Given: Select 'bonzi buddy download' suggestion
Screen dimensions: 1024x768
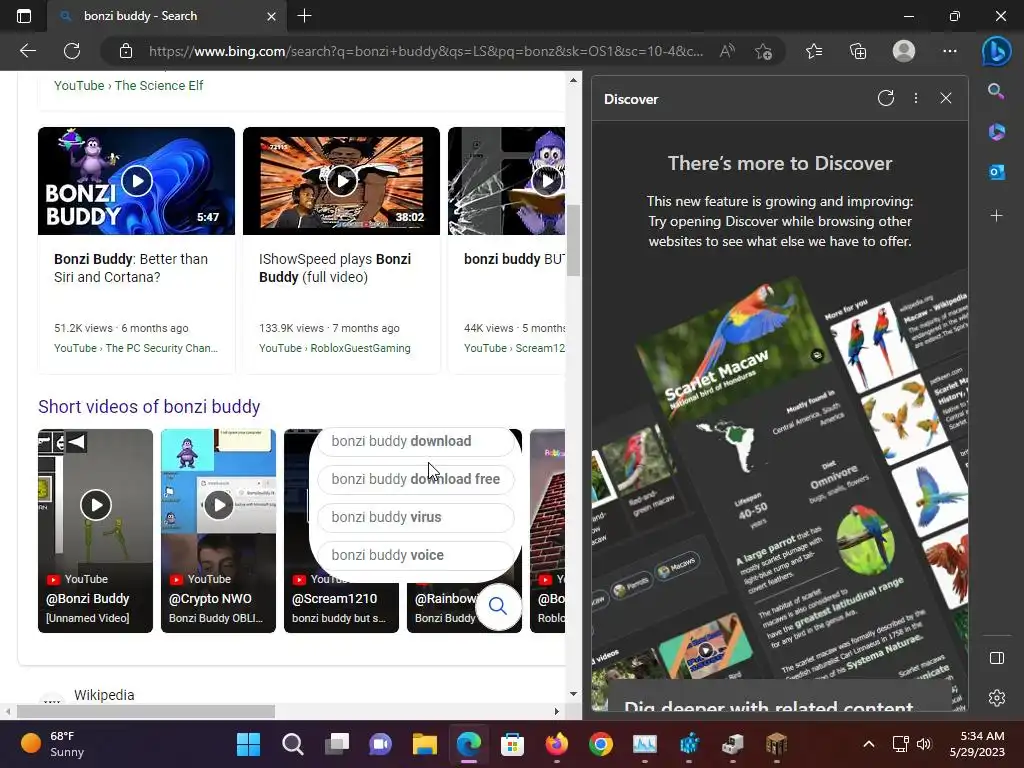Looking at the screenshot, I should coord(416,441).
